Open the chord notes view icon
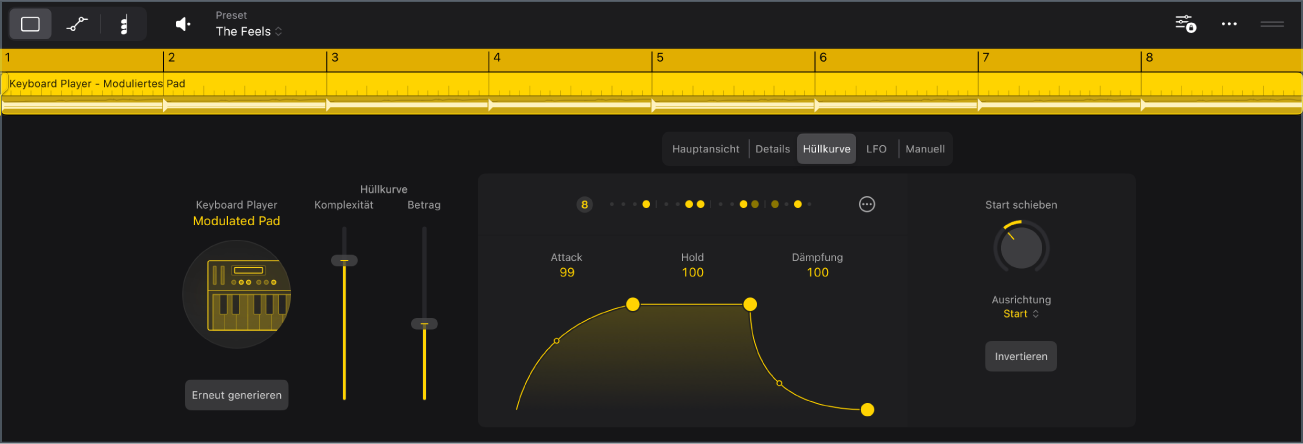 tap(123, 24)
